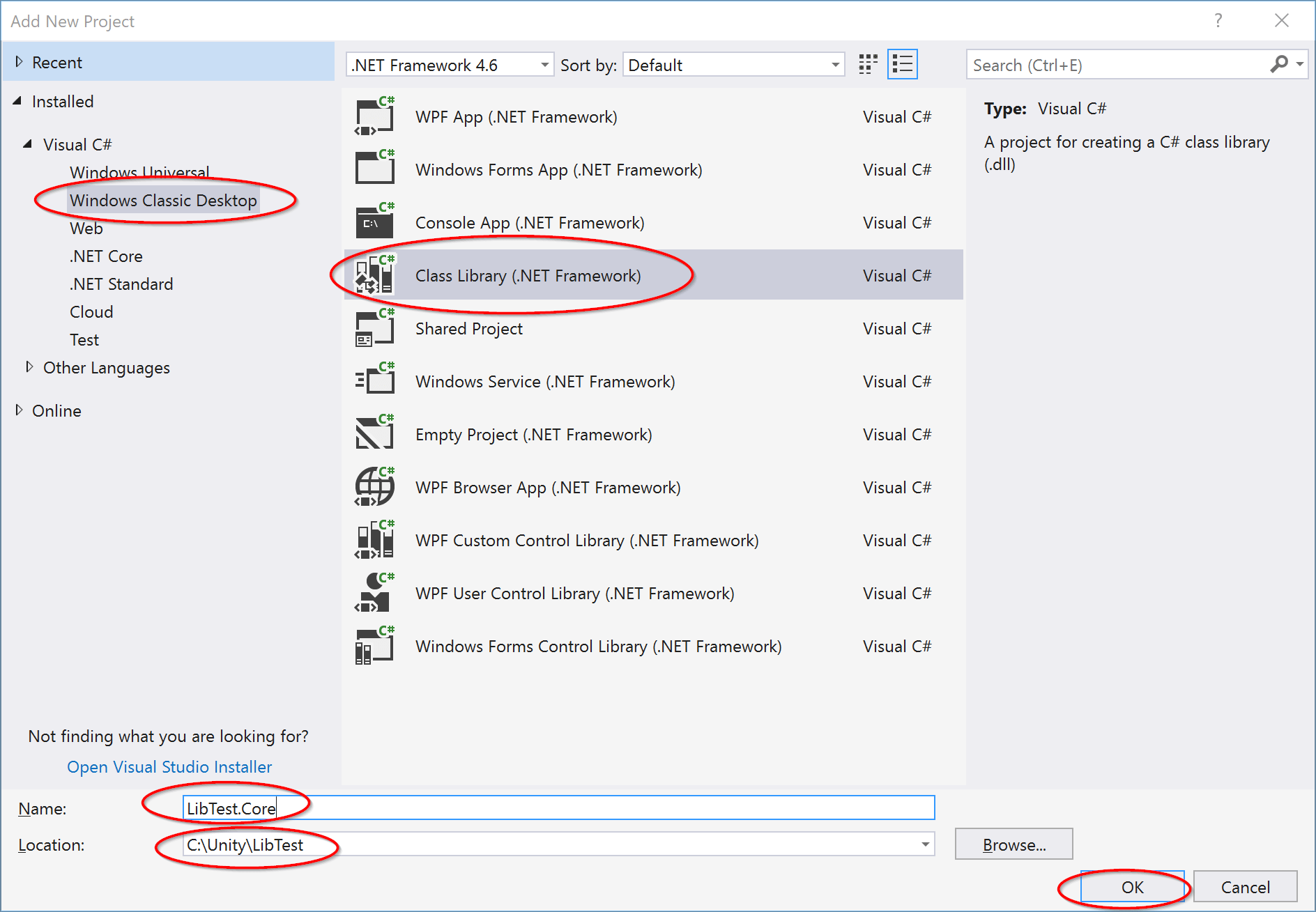Screen dimensions: 1316x912
Task: Open the dialog help question mark
Action: (x=1218, y=21)
